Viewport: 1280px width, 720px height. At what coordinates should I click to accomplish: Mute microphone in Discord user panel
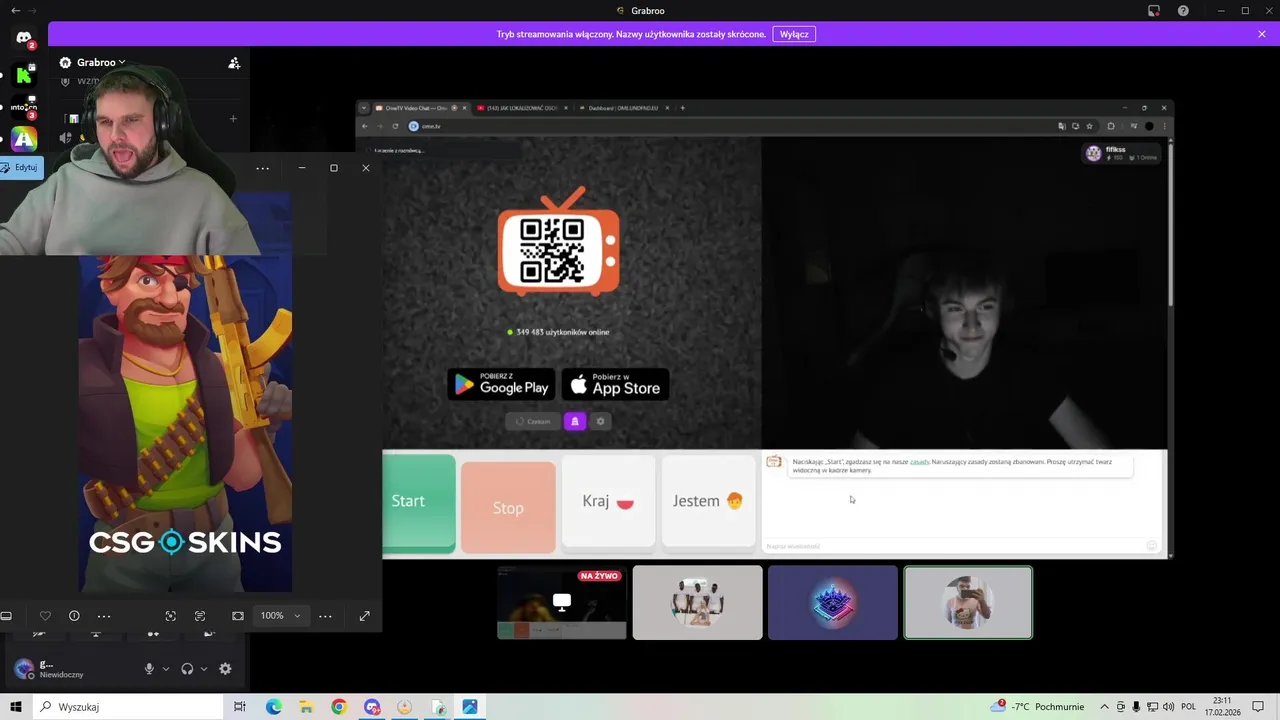149,669
